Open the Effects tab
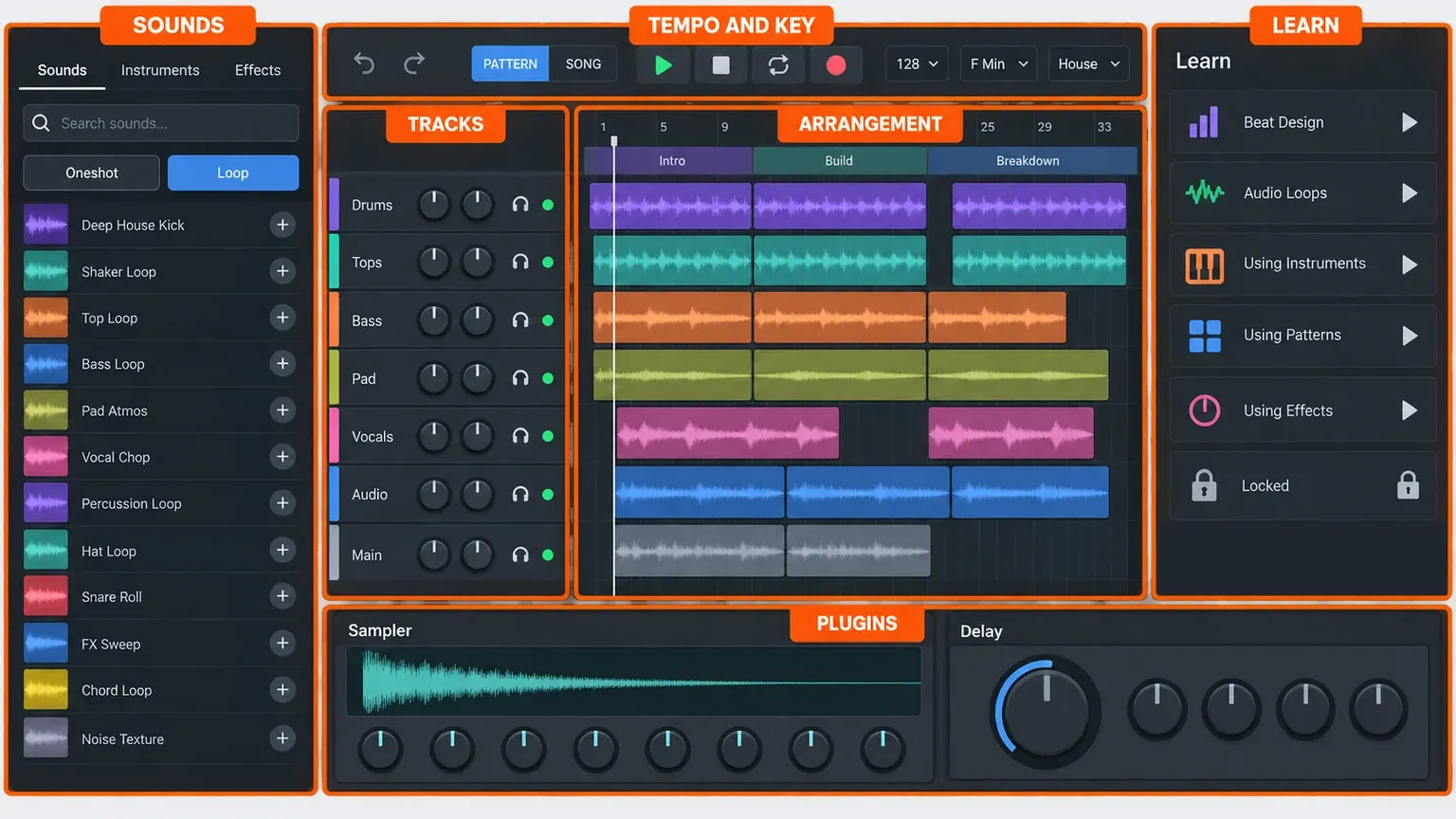The height and width of the screenshot is (819, 1456). tap(258, 70)
